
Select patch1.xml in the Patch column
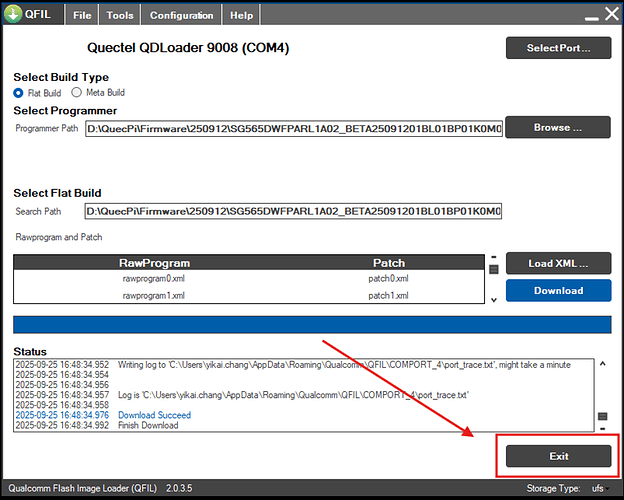(388, 295)
